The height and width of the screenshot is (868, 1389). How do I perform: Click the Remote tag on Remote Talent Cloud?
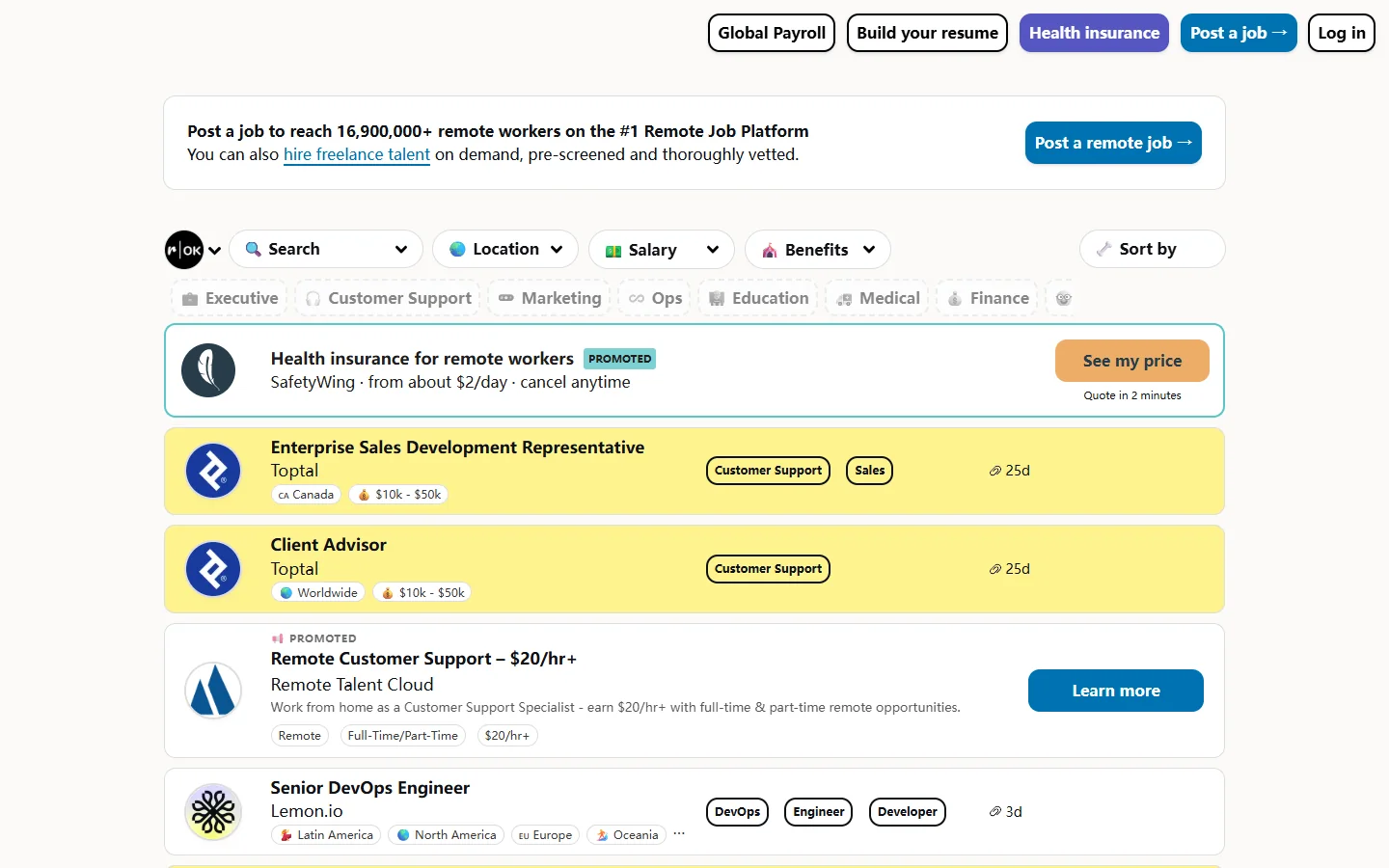tap(300, 736)
